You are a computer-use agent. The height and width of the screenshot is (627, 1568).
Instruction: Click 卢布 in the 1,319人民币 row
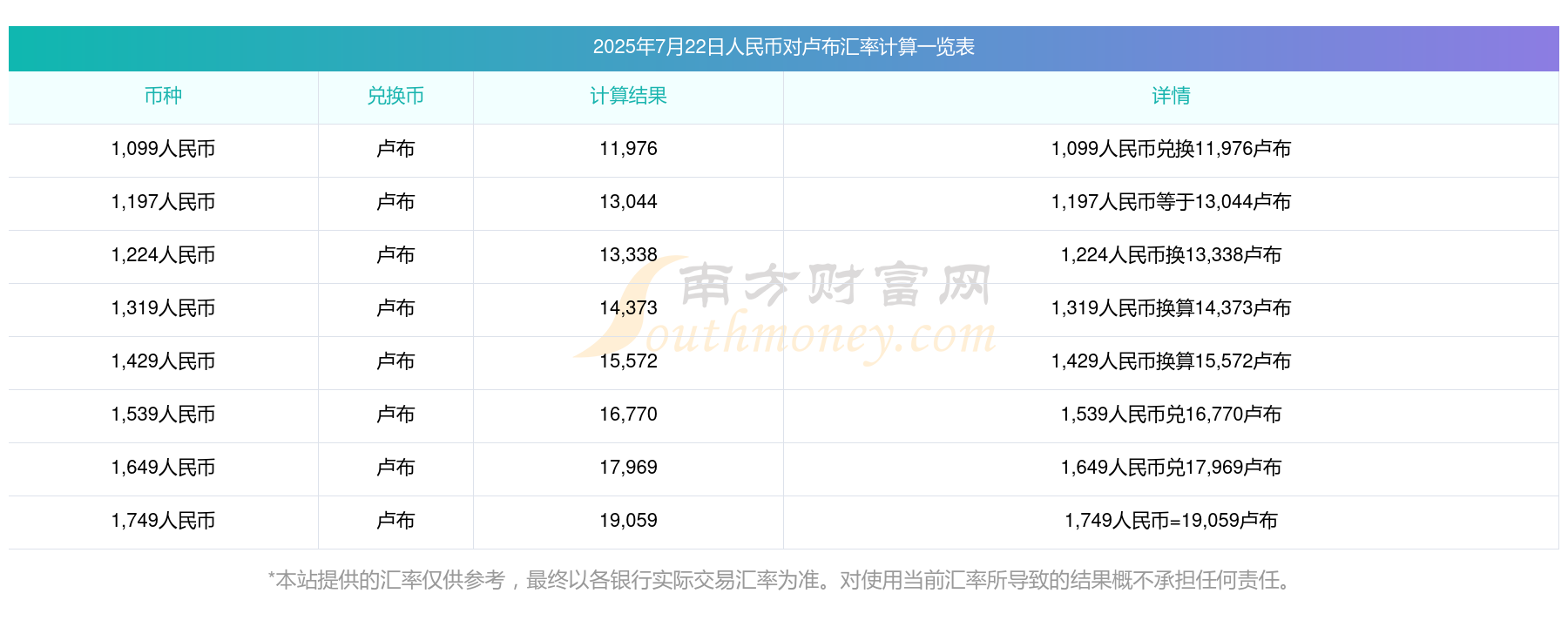(395, 308)
